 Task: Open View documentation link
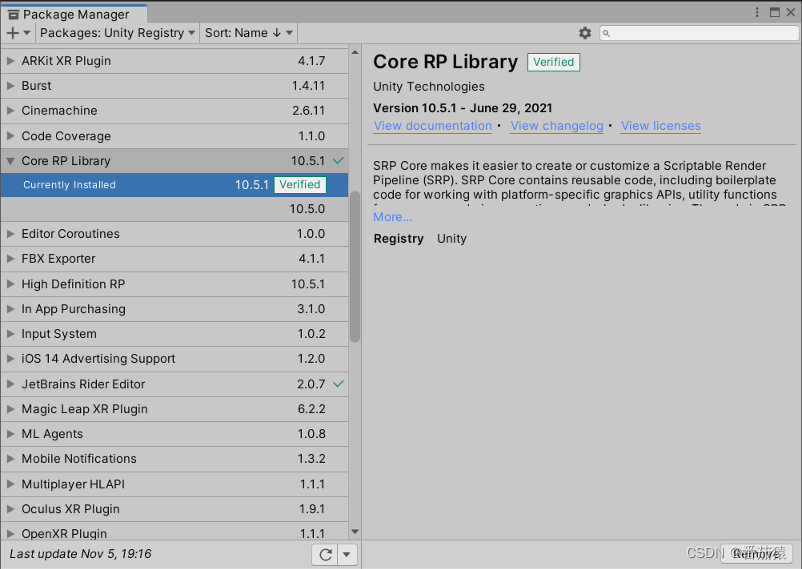433,126
